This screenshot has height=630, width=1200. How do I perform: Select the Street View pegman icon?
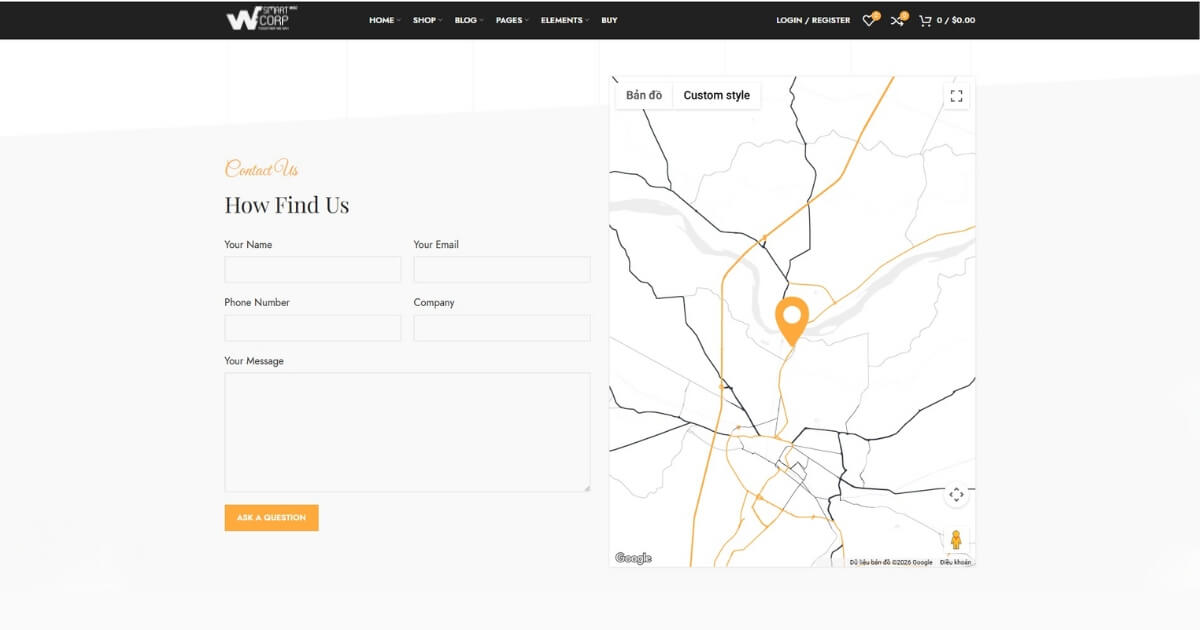click(x=956, y=540)
